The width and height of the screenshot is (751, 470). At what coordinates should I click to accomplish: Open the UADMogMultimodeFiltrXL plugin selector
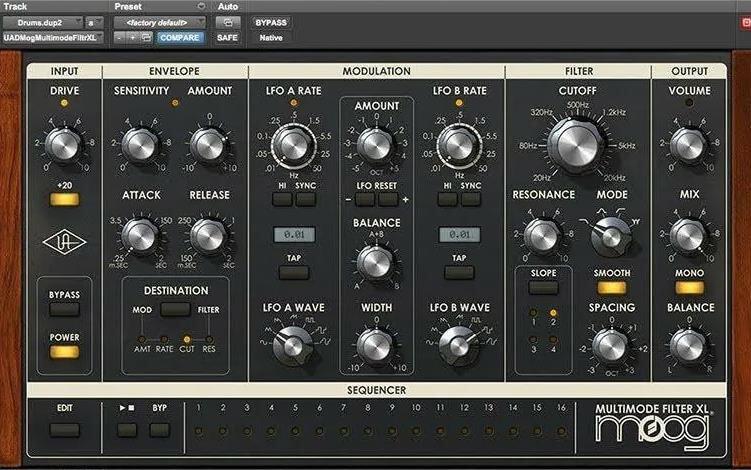coord(52,37)
